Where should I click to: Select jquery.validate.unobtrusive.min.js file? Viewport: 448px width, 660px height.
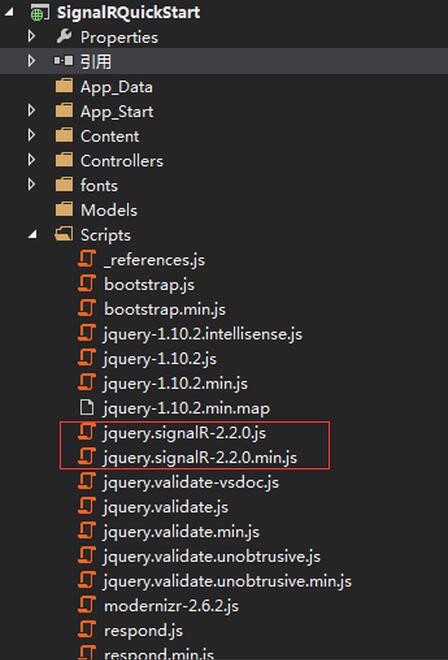click(x=227, y=581)
